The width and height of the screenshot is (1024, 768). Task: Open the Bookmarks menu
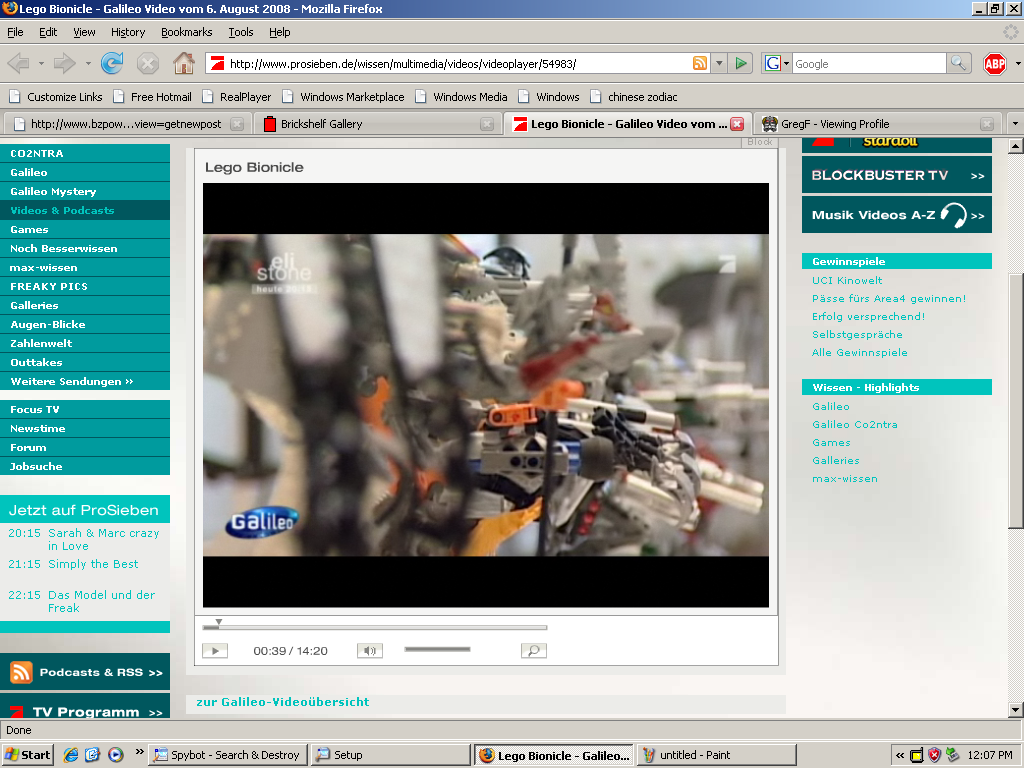pyautogui.click(x=186, y=32)
